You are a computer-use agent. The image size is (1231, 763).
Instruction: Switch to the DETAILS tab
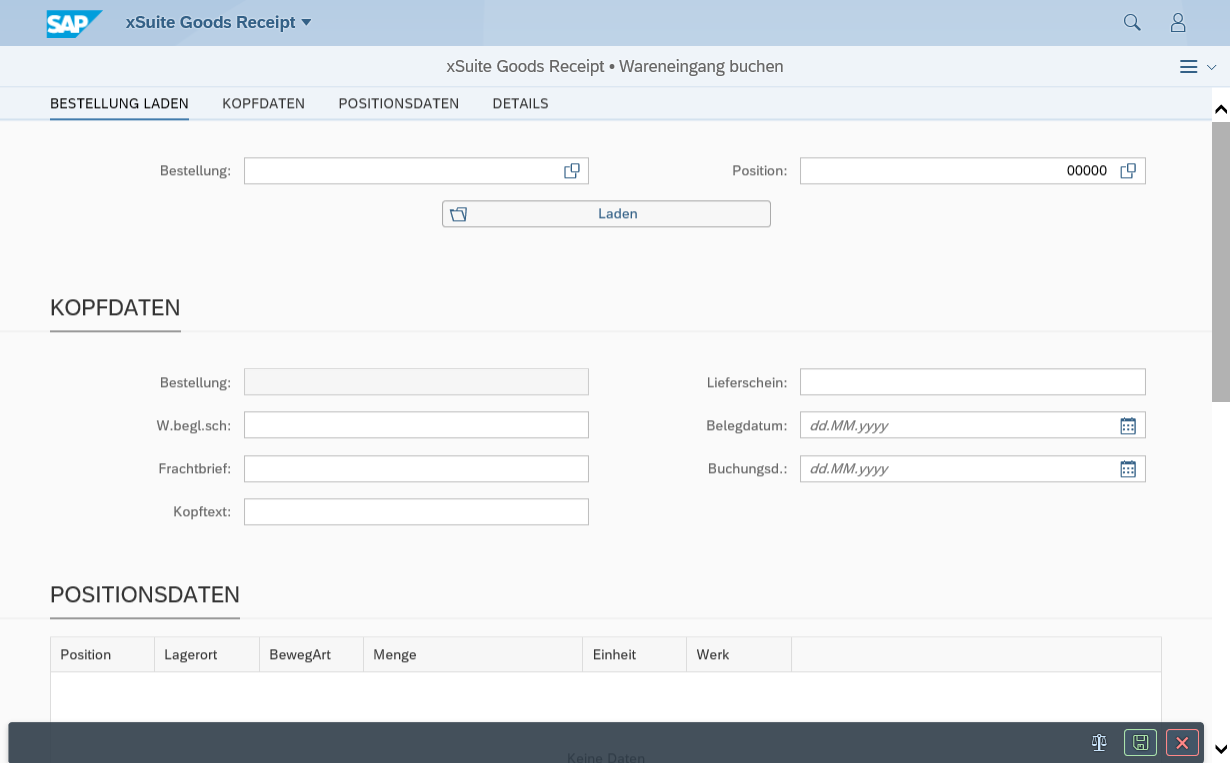coord(520,103)
